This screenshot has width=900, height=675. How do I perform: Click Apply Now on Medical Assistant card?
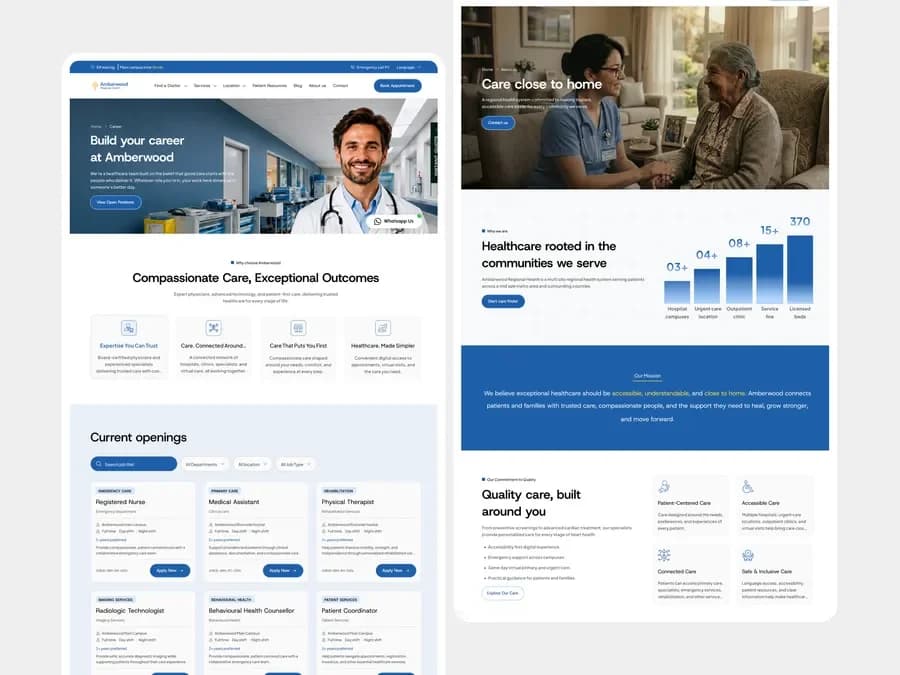[x=283, y=571]
